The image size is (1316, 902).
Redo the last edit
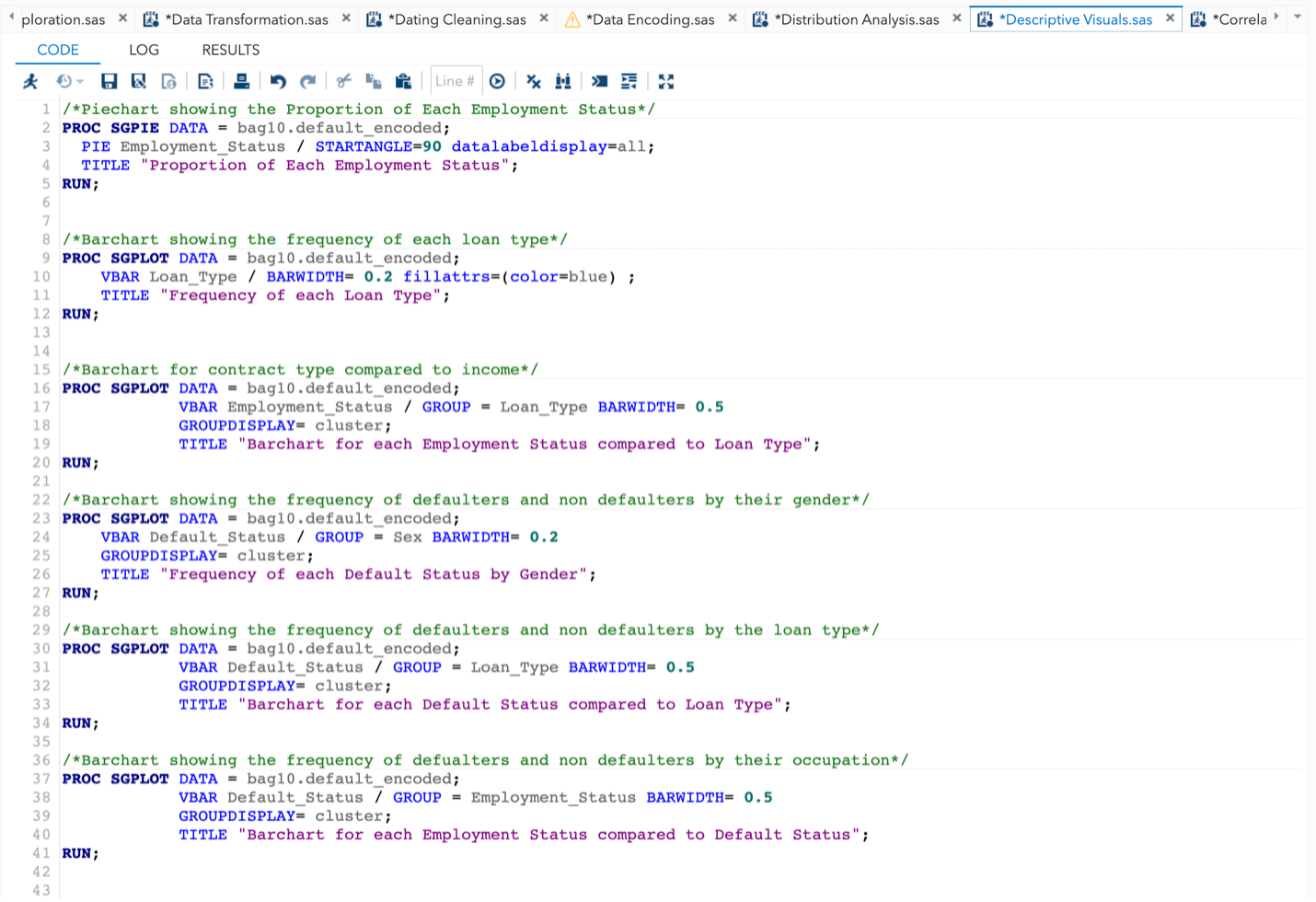(x=308, y=81)
